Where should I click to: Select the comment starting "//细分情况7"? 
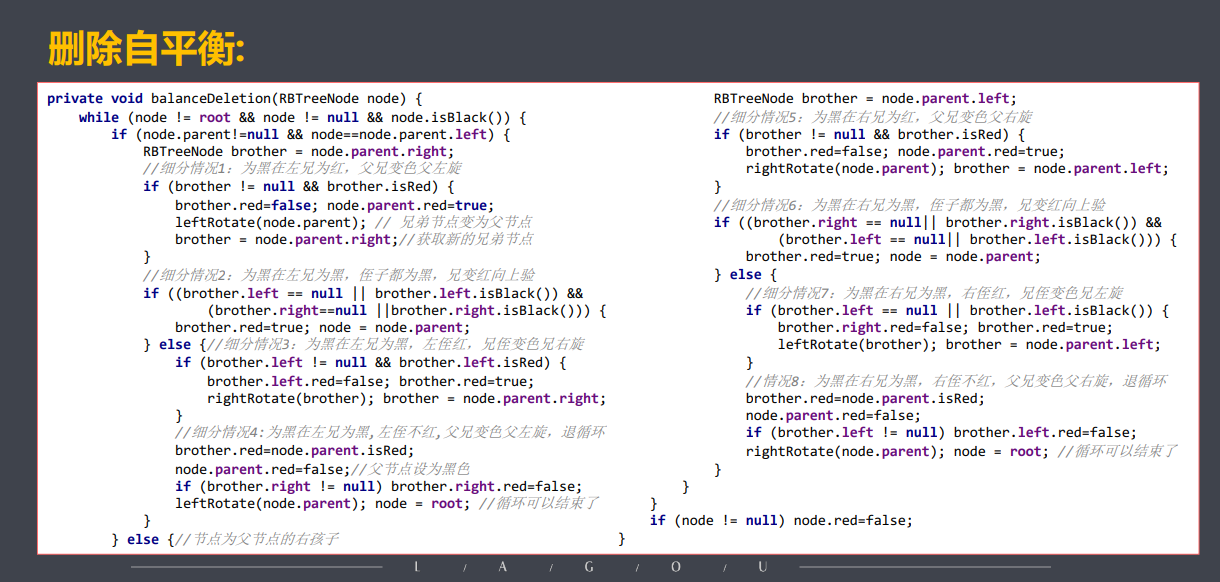coord(934,293)
